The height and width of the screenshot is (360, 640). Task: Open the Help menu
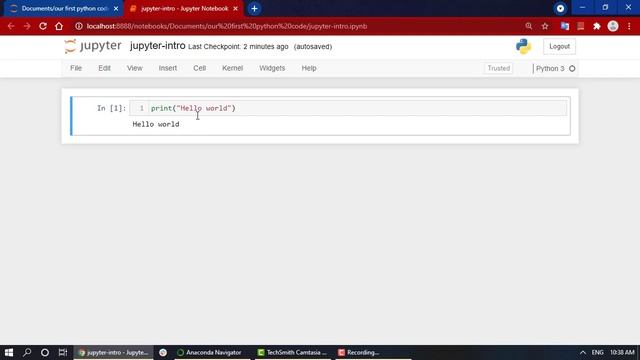tap(309, 68)
